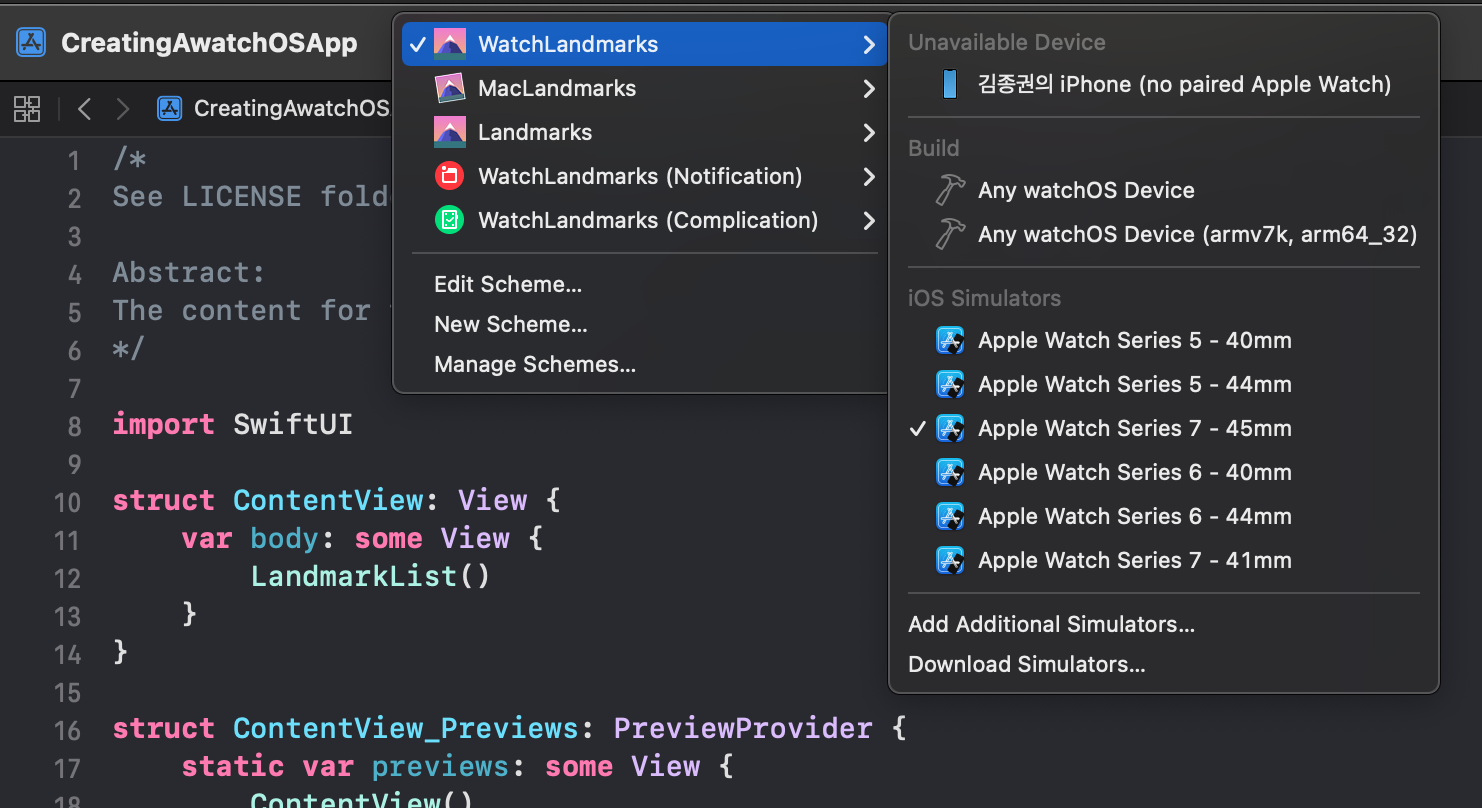
Task: Click simulator icon for Series 5 - 44mm
Action: coord(949,384)
